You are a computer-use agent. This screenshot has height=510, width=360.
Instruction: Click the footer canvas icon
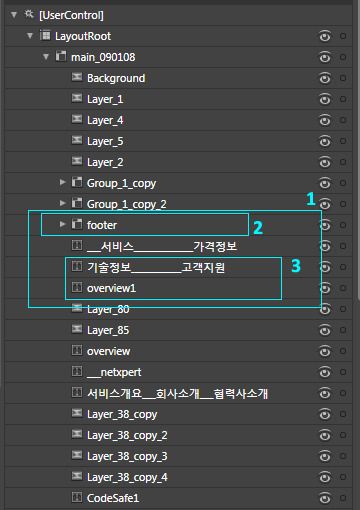[x=77, y=224]
